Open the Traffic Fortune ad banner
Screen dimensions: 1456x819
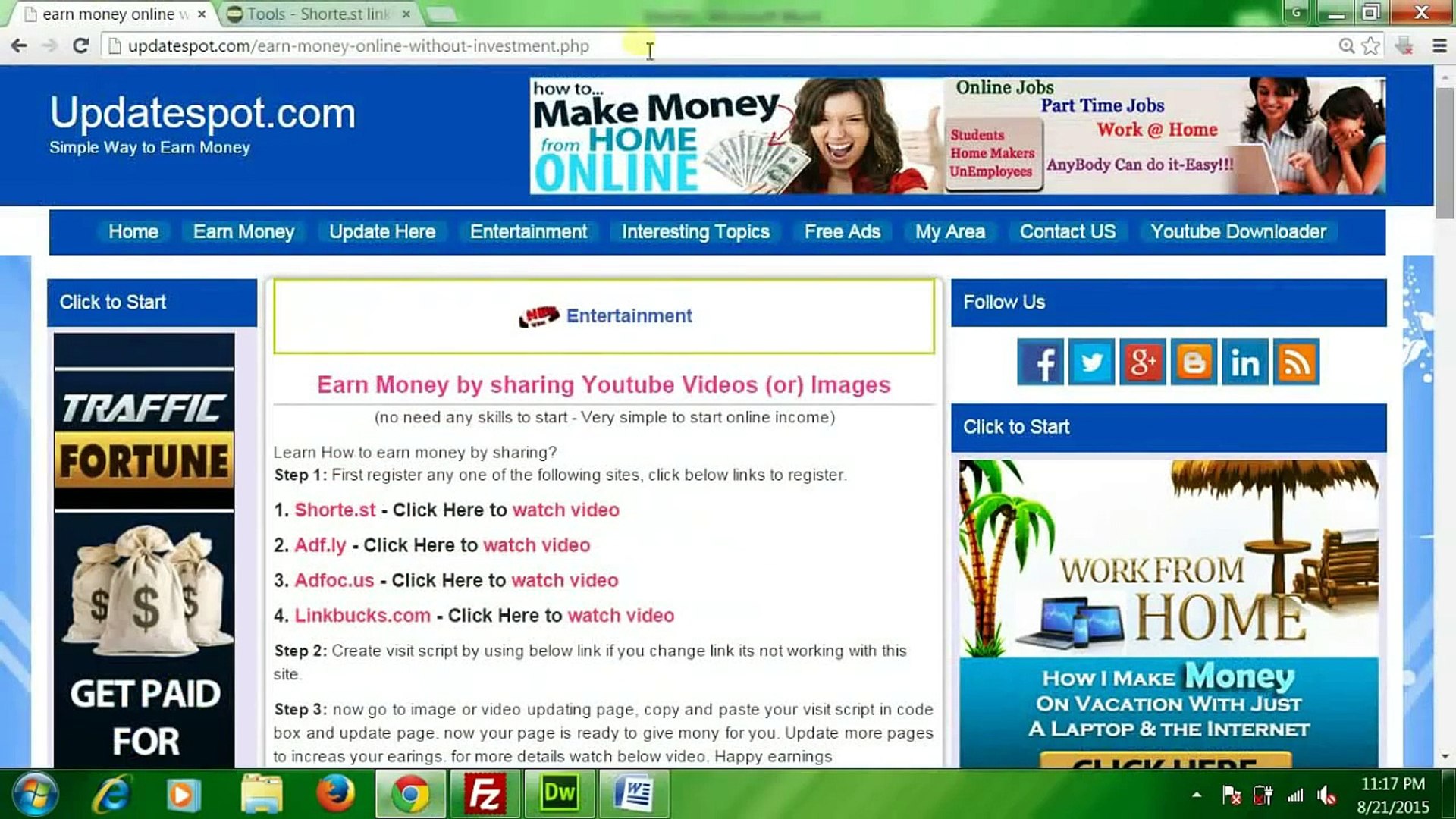pyautogui.click(x=144, y=551)
